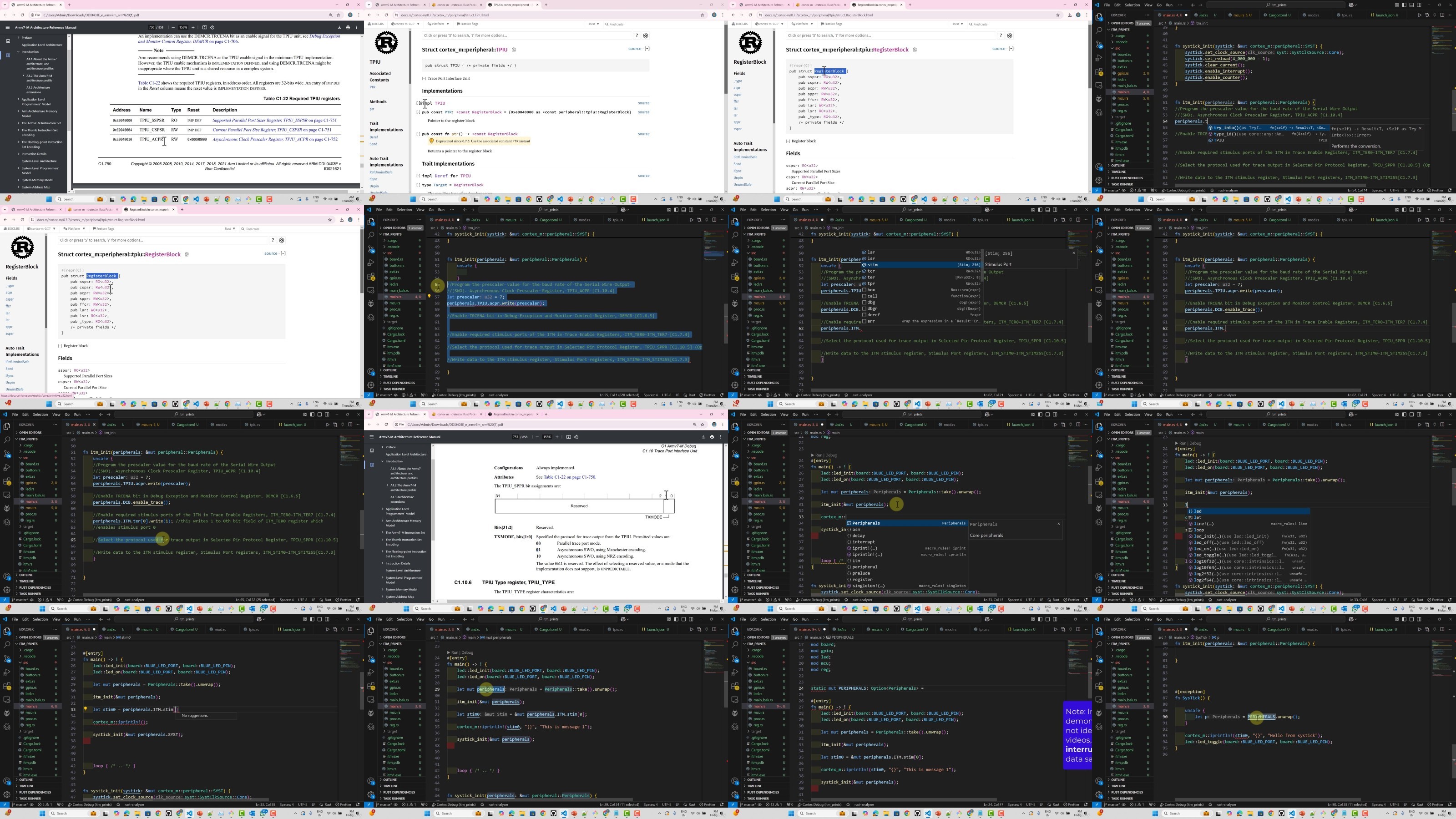Focus the docs search box on the TPIU struct page

point(527,35)
